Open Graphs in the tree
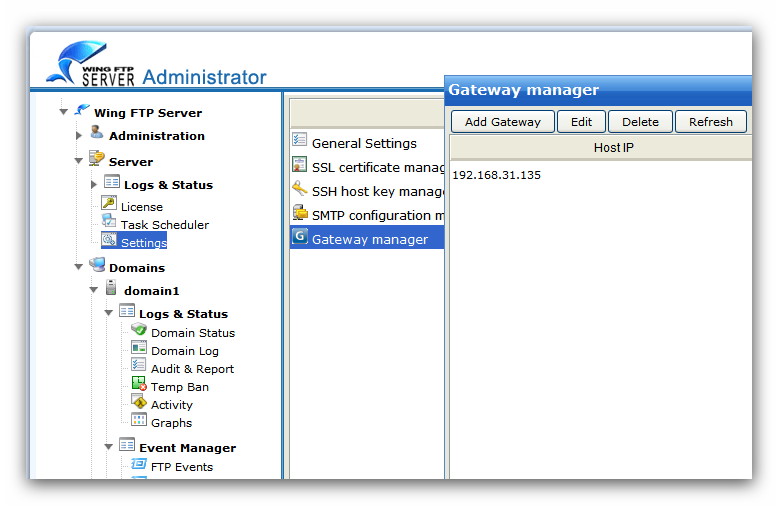Screen dimensions: 778x505 click(x=171, y=423)
